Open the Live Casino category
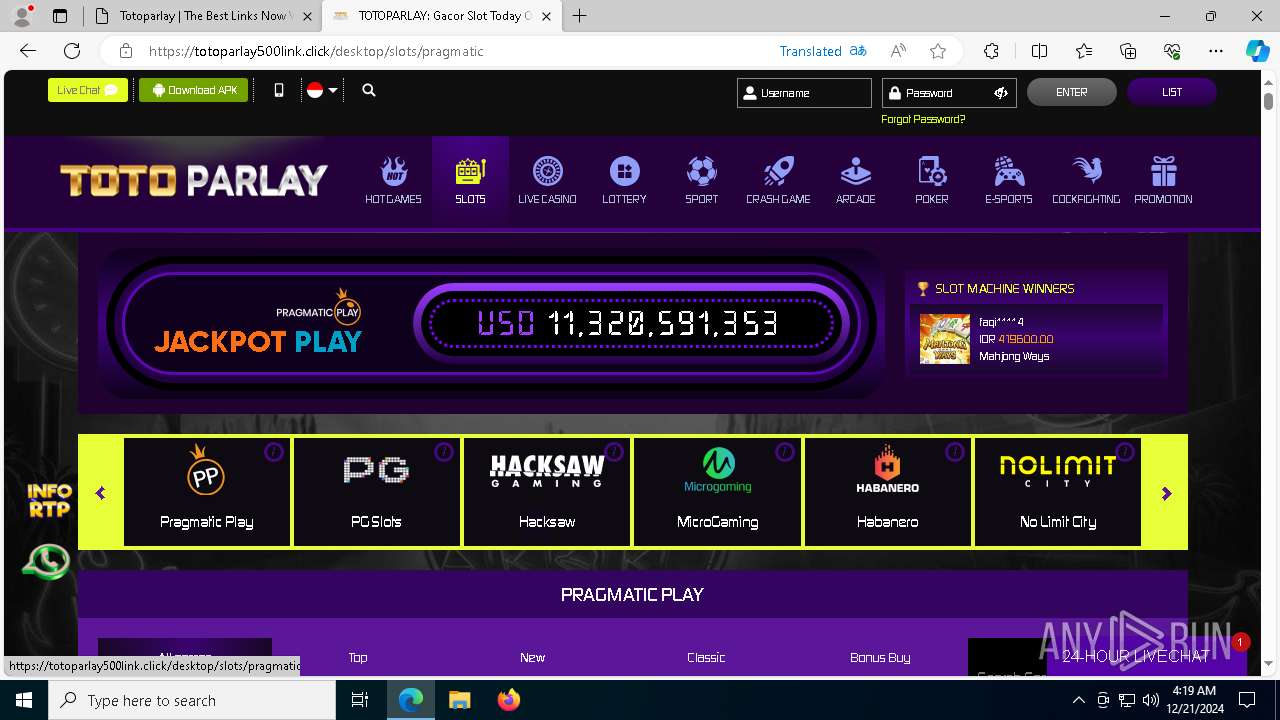 [x=547, y=181]
